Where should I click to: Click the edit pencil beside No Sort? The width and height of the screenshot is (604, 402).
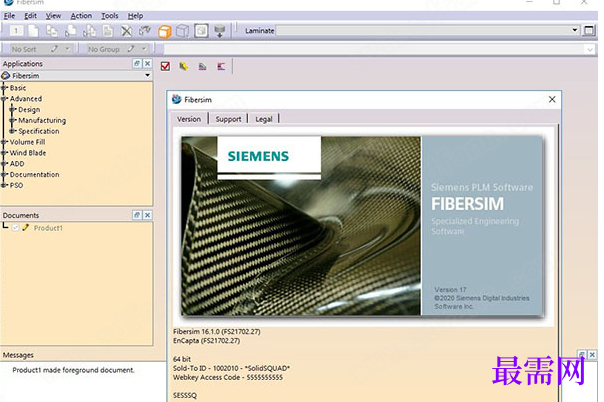[x=54, y=49]
